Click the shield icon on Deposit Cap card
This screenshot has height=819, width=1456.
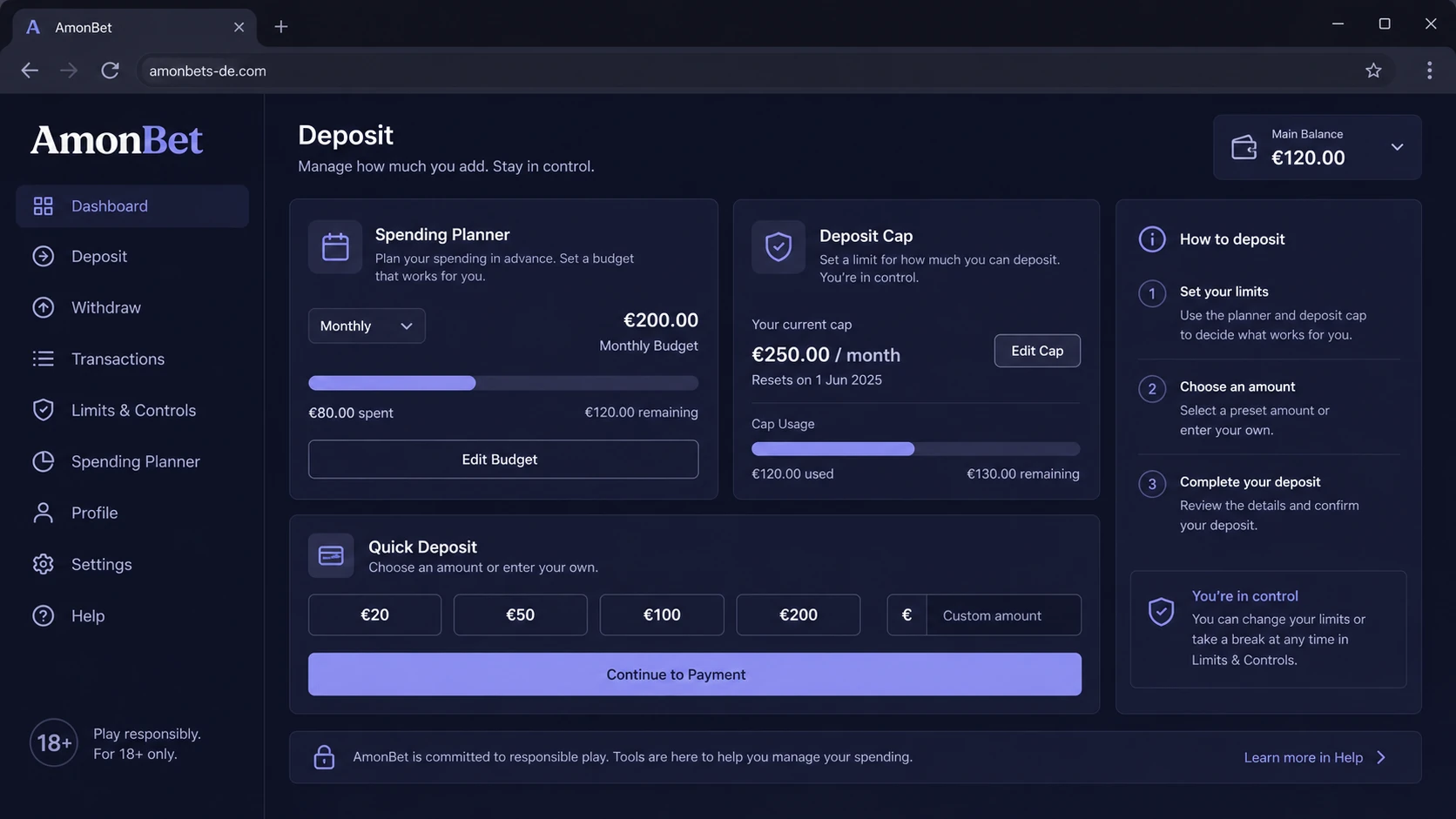(x=779, y=247)
